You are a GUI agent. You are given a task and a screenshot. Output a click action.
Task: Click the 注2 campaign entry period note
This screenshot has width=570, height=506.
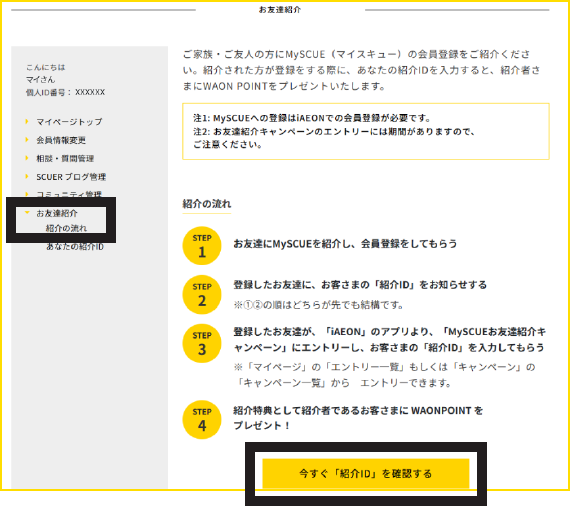click(334, 138)
